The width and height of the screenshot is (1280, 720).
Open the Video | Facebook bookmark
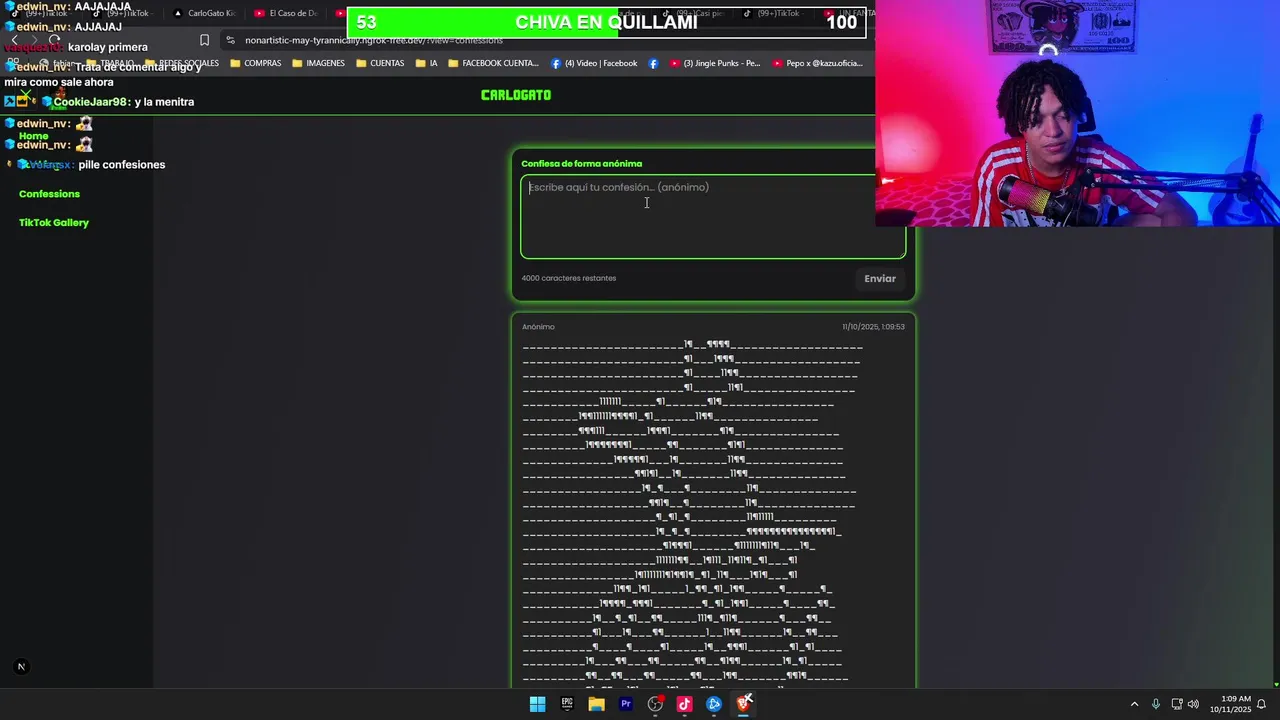(x=594, y=63)
